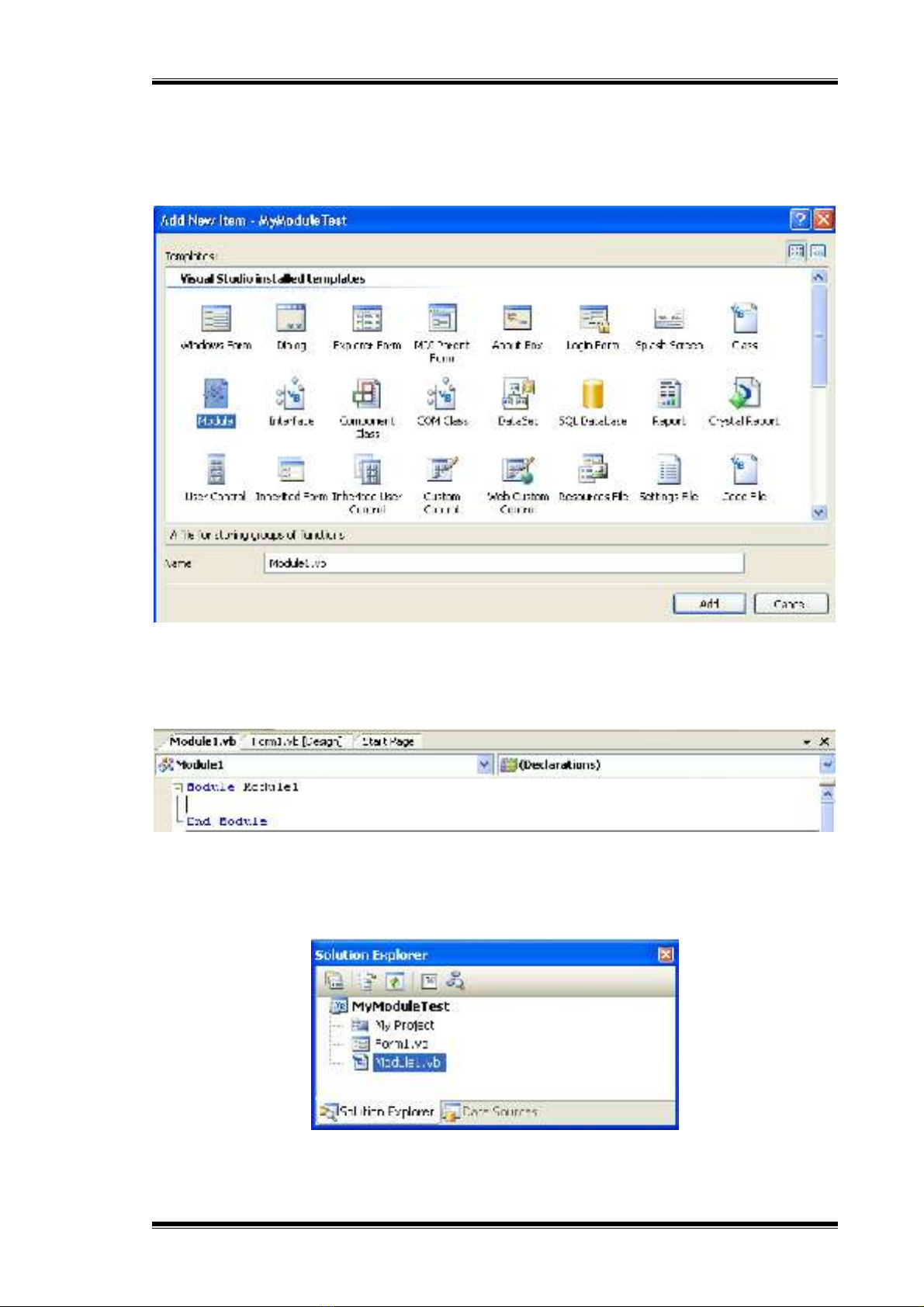924x1307 pixels.
Task: Click the Name field containing Module1.vb
Action: pos(504,563)
